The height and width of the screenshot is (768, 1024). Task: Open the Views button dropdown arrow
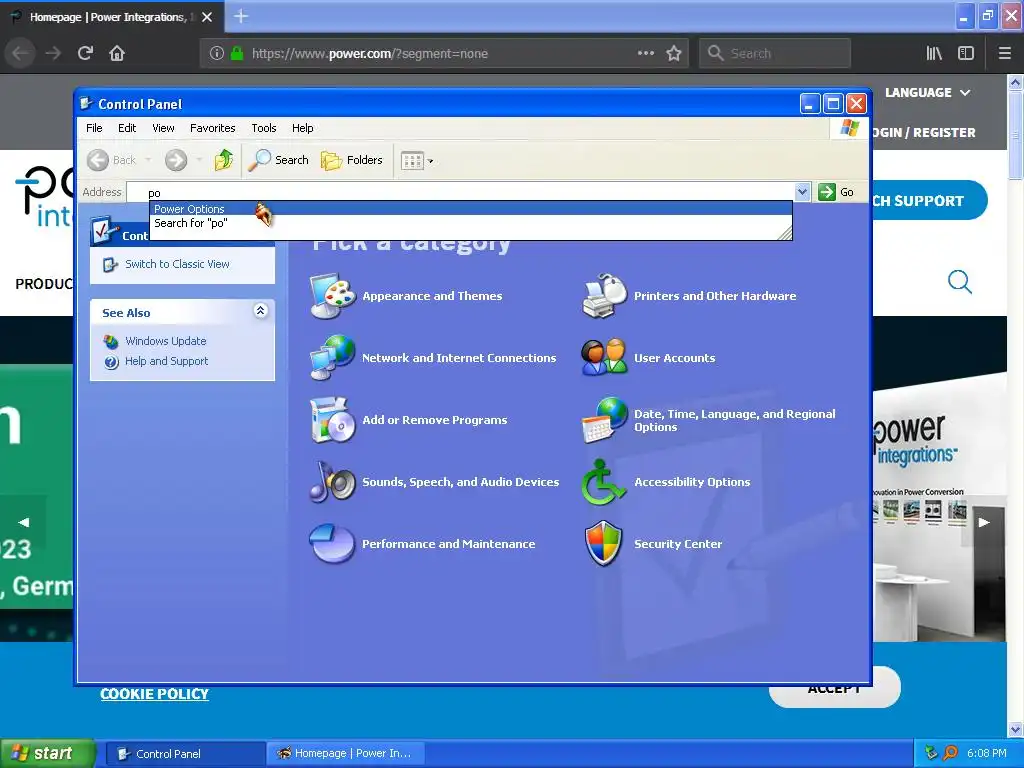pyautogui.click(x=430, y=161)
